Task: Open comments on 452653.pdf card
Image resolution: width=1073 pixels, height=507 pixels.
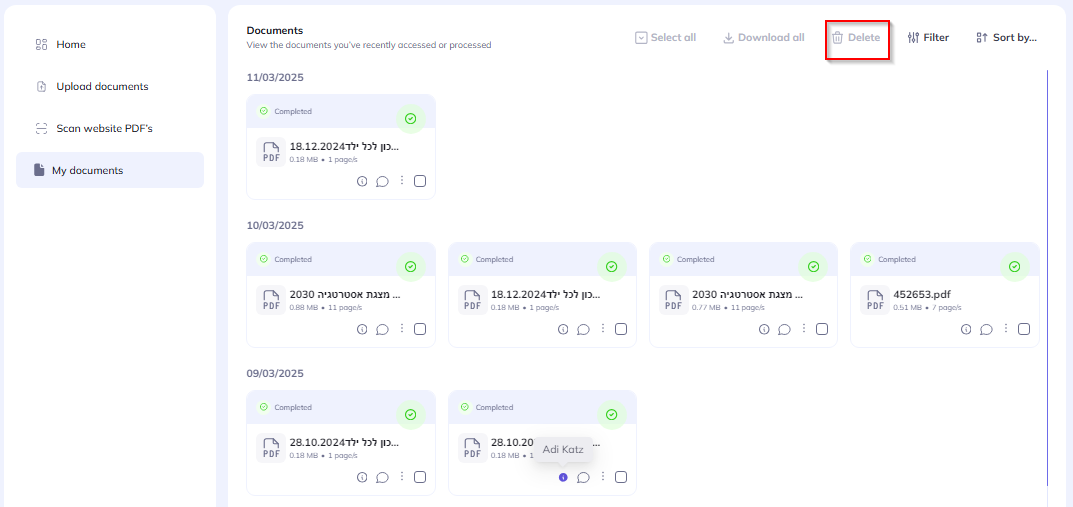Action: tap(986, 329)
